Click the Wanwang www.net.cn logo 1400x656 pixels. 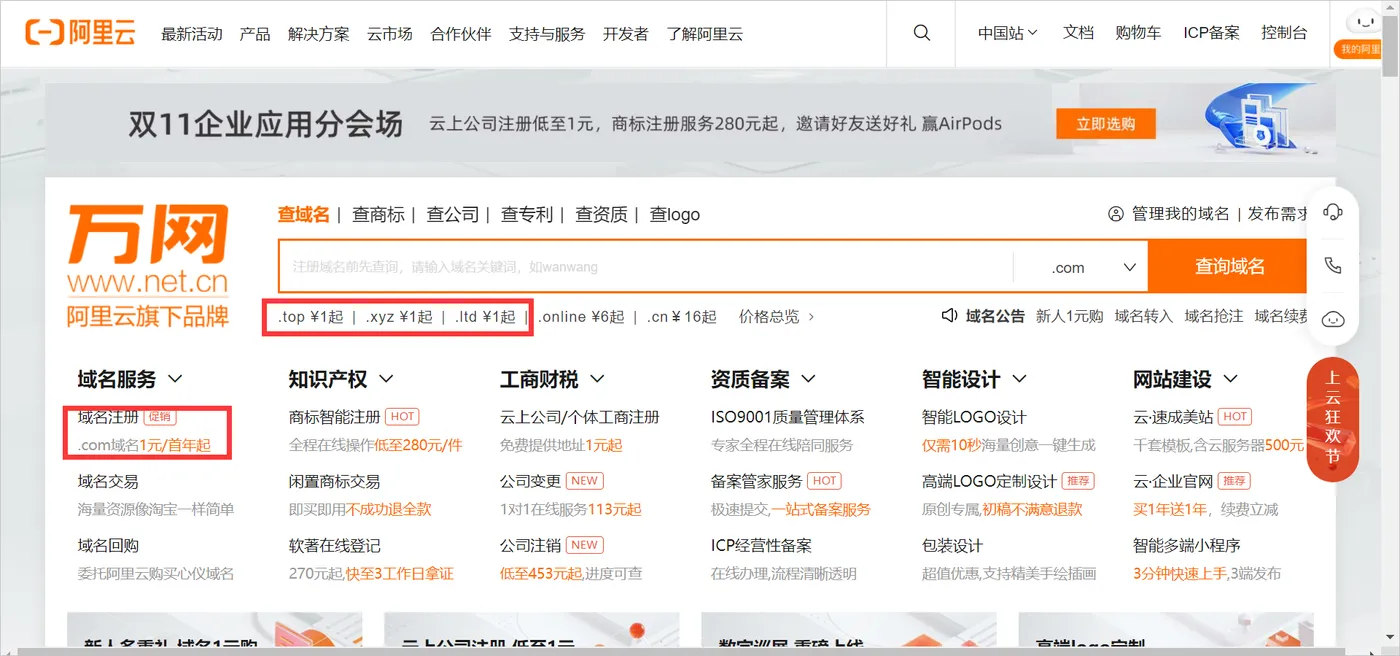pos(148,265)
